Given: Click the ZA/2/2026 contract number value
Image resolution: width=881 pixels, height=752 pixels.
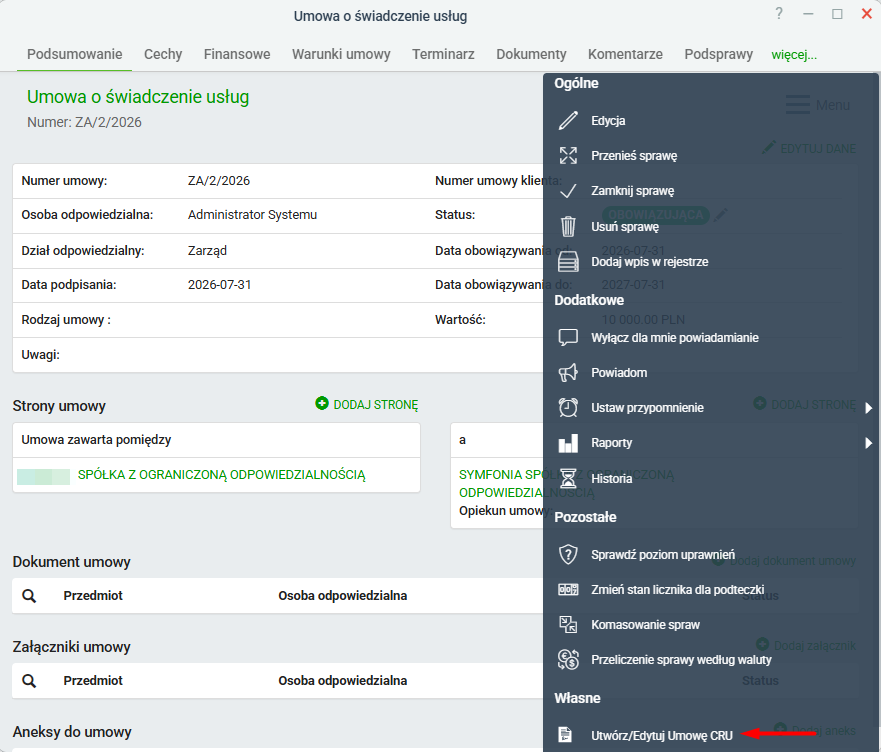Looking at the screenshot, I should [219, 181].
